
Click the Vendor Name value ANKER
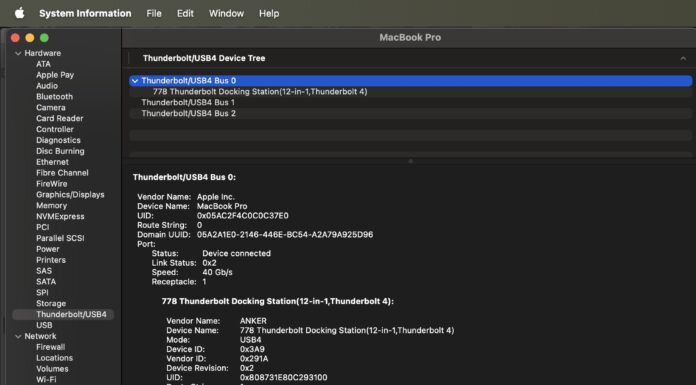[x=253, y=321]
